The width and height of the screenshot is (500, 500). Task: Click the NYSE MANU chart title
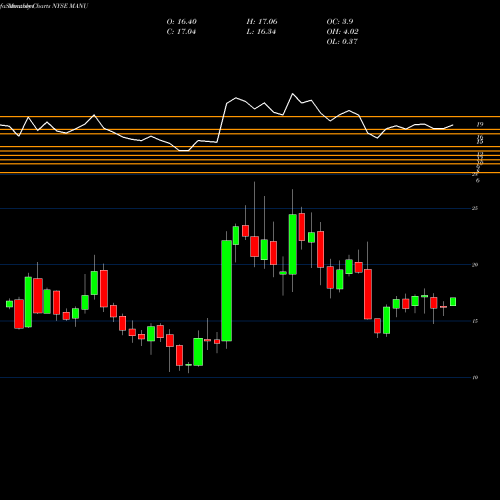coord(44,6)
